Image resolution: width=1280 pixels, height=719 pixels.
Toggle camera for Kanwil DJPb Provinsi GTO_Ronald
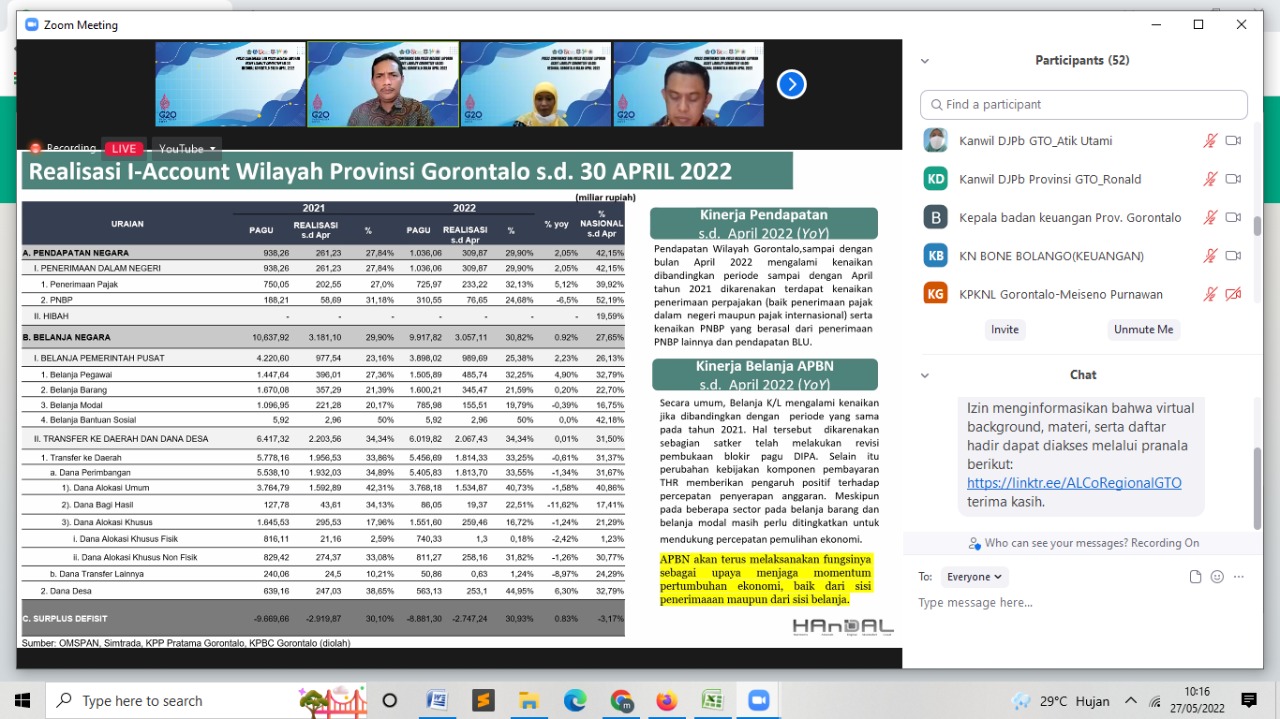(x=1234, y=178)
